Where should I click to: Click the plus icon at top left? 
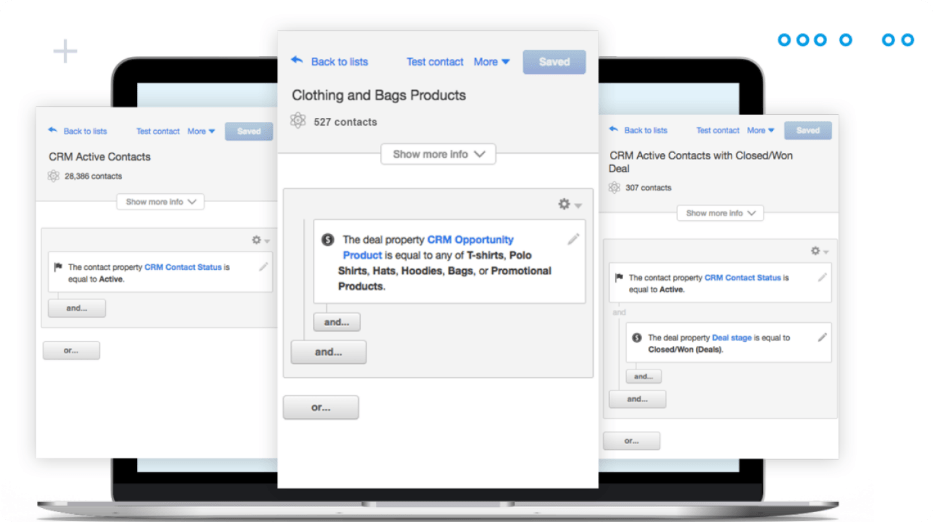pyautogui.click(x=65, y=51)
